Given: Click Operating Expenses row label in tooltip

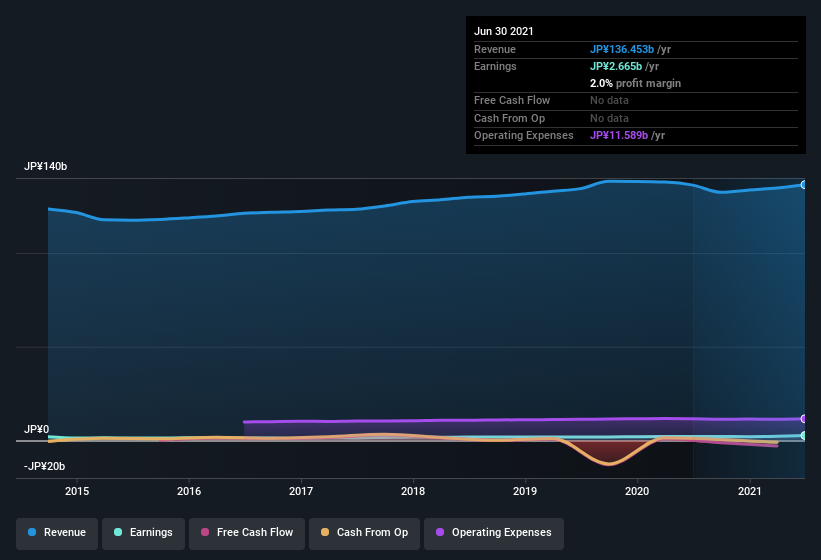Looking at the screenshot, I should [x=524, y=136].
